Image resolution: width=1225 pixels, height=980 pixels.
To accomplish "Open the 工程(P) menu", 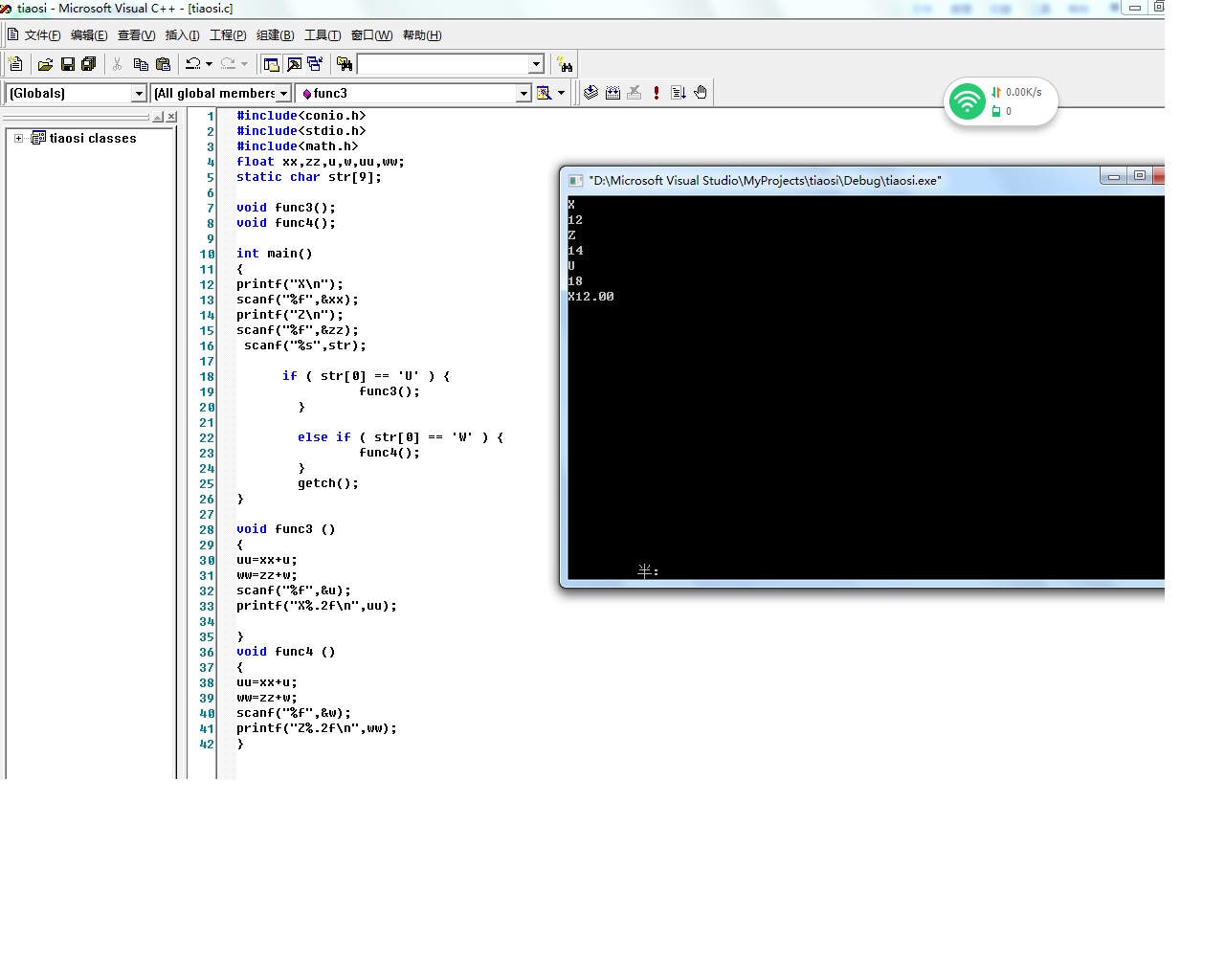I will [x=228, y=35].
